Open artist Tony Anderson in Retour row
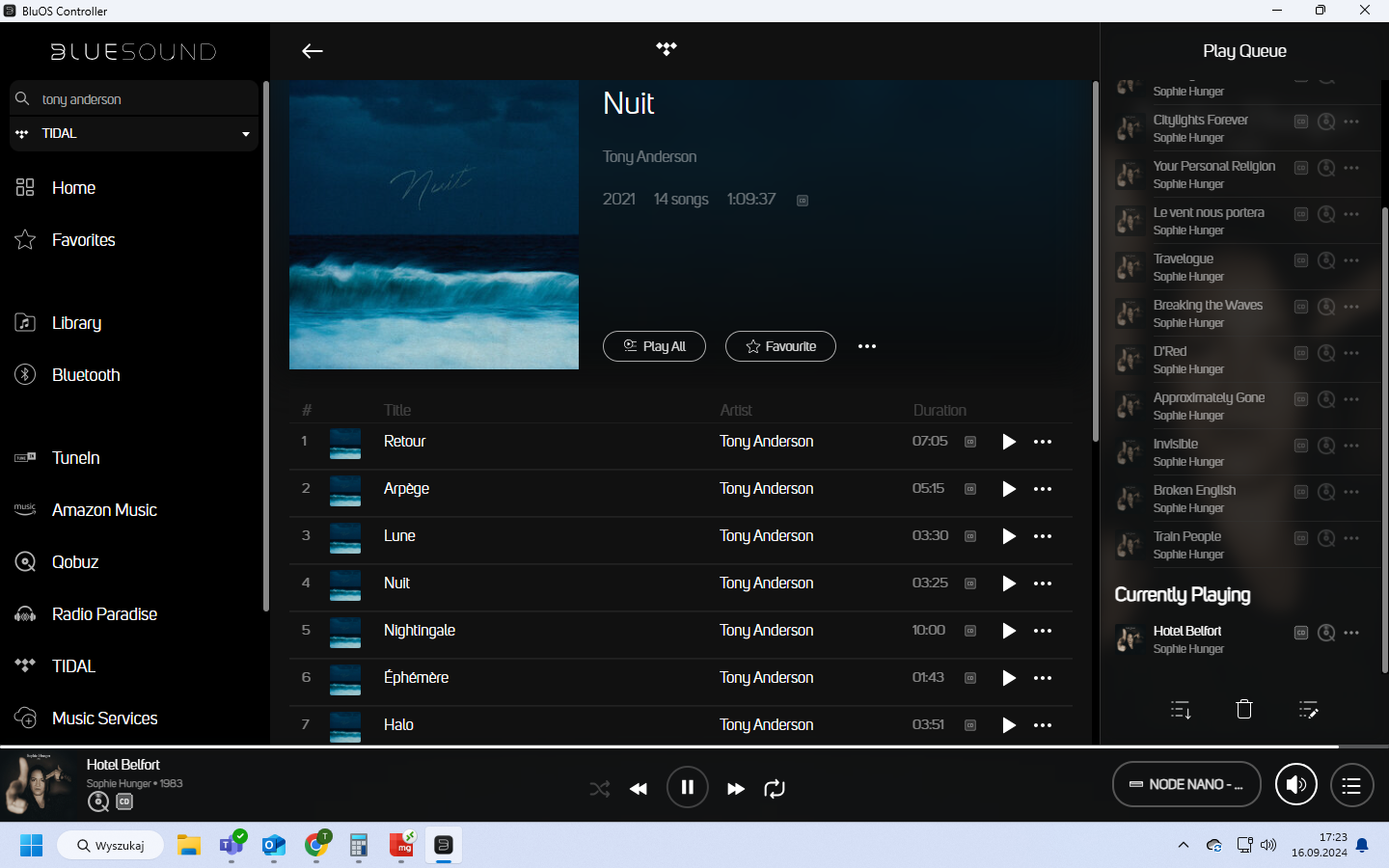This screenshot has height=868, width=1389. pos(767,441)
